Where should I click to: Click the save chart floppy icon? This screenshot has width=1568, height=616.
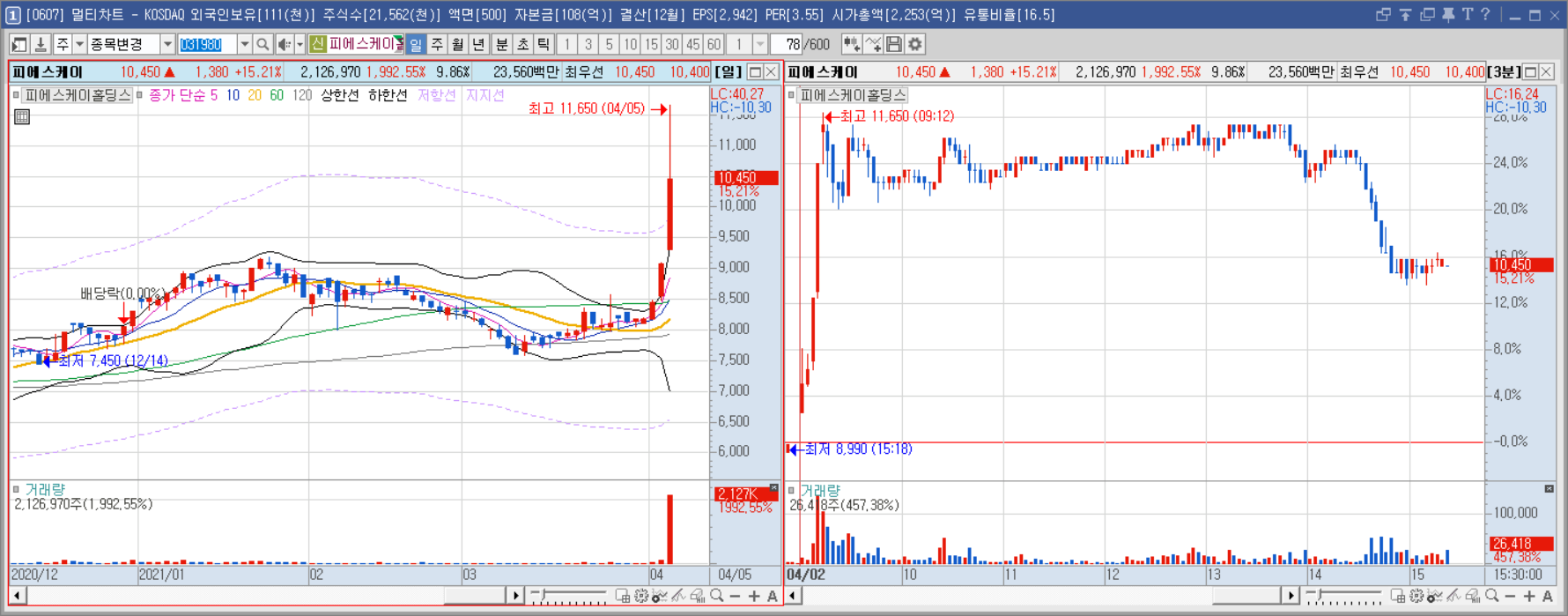[894, 44]
